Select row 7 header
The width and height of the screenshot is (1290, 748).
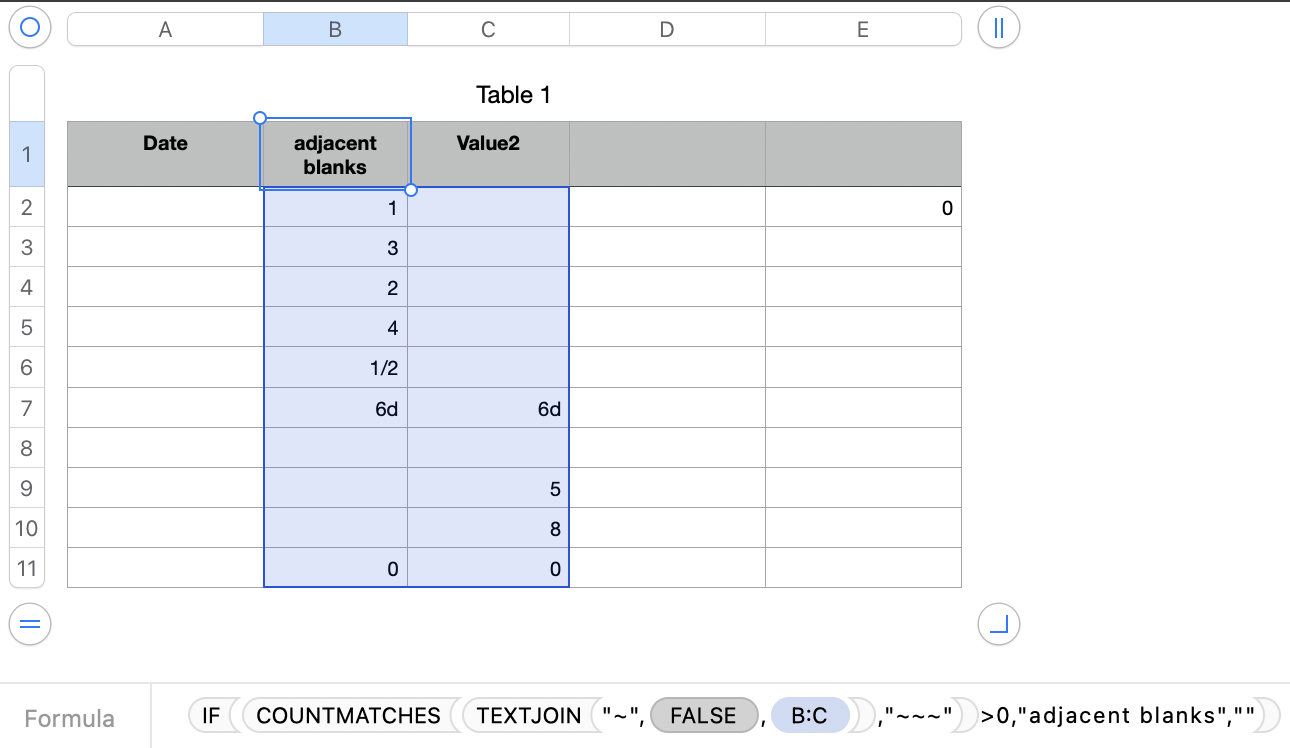coord(27,408)
